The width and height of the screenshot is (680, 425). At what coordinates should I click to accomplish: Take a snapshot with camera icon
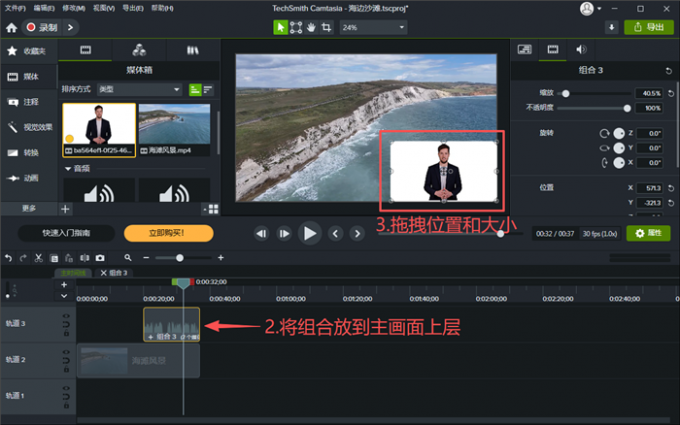tap(100, 258)
